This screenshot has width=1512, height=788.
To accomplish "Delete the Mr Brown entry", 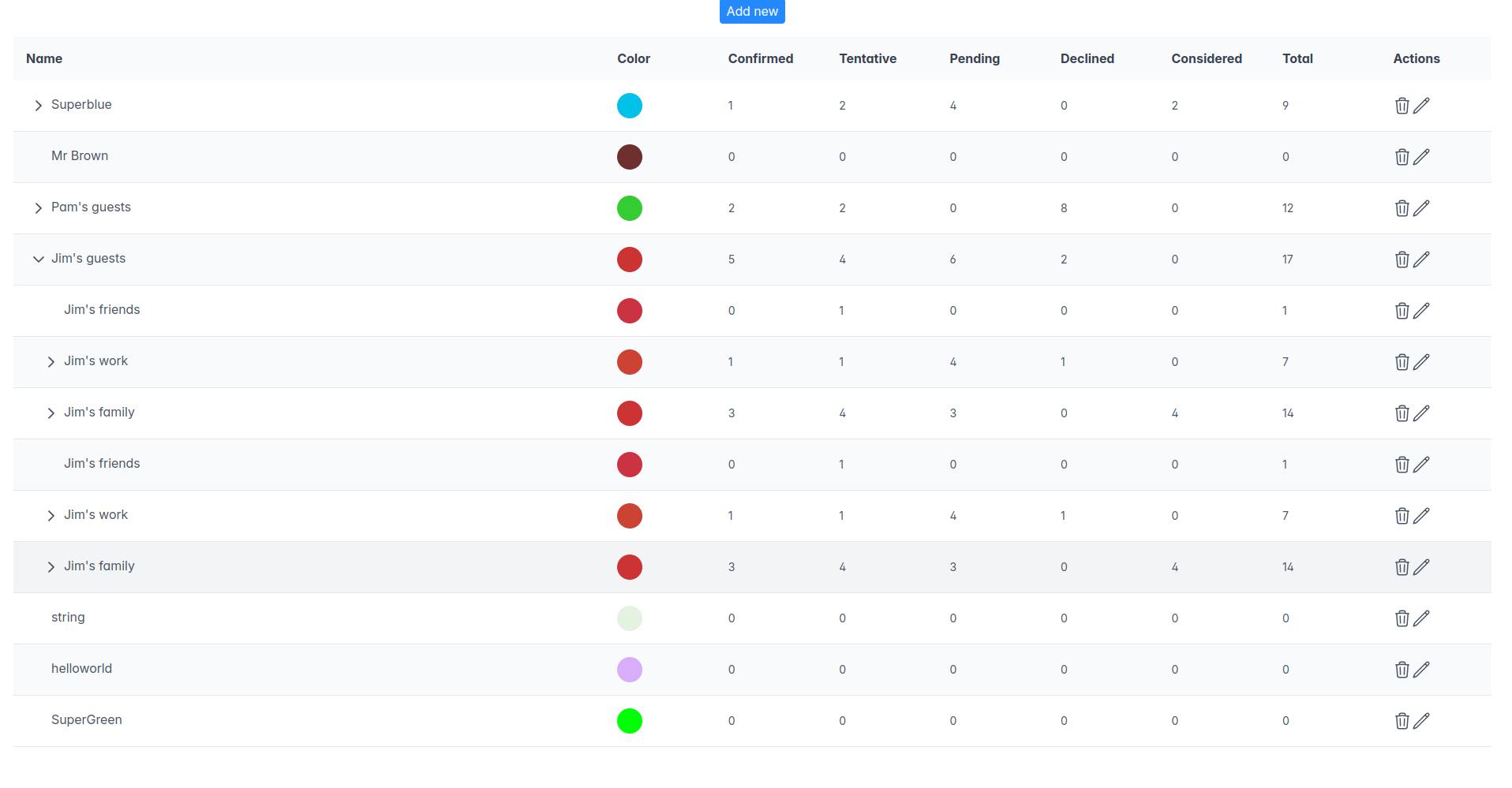I will [1402, 157].
